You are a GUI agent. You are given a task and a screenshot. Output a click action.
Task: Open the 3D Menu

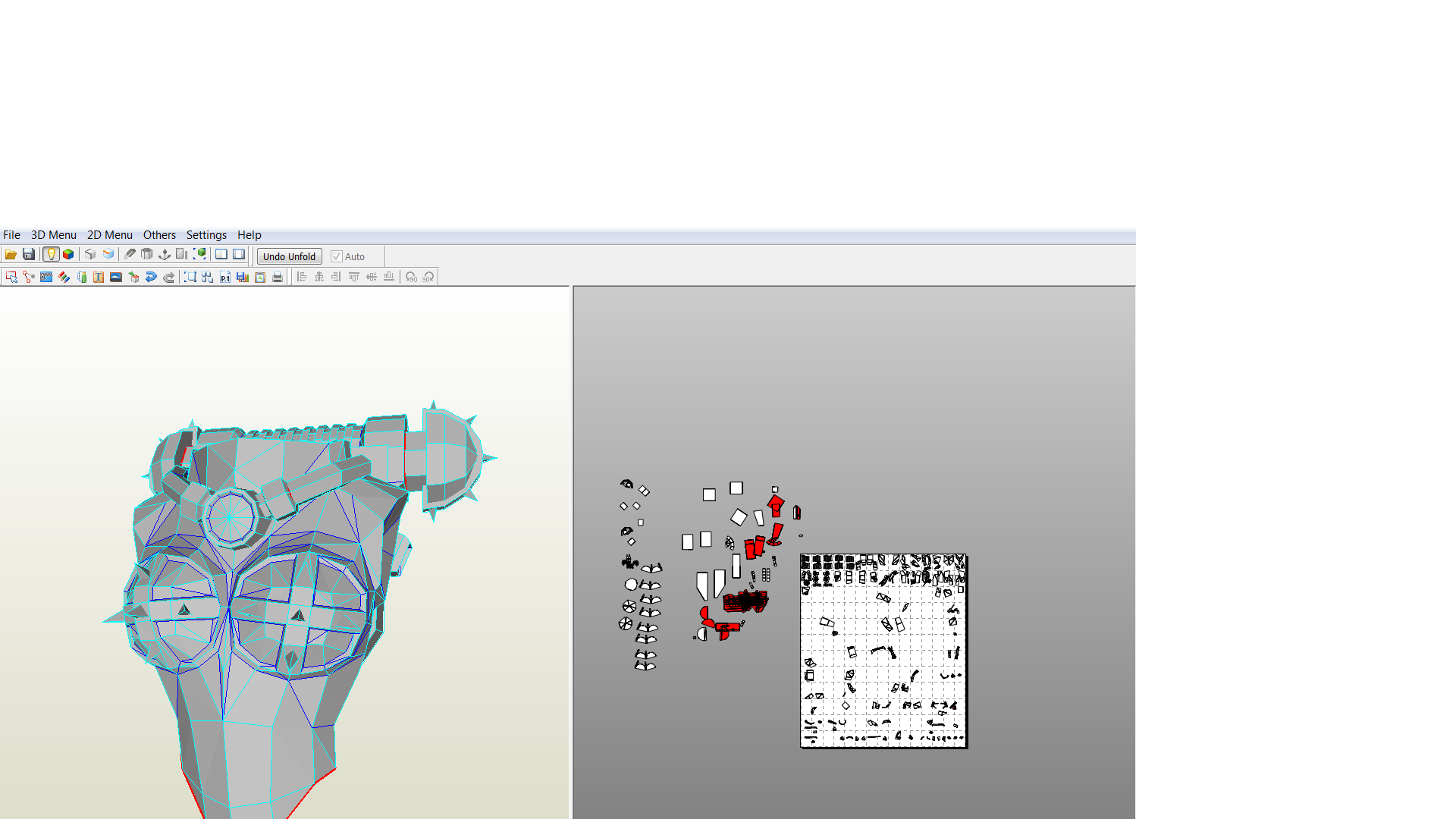(x=54, y=235)
